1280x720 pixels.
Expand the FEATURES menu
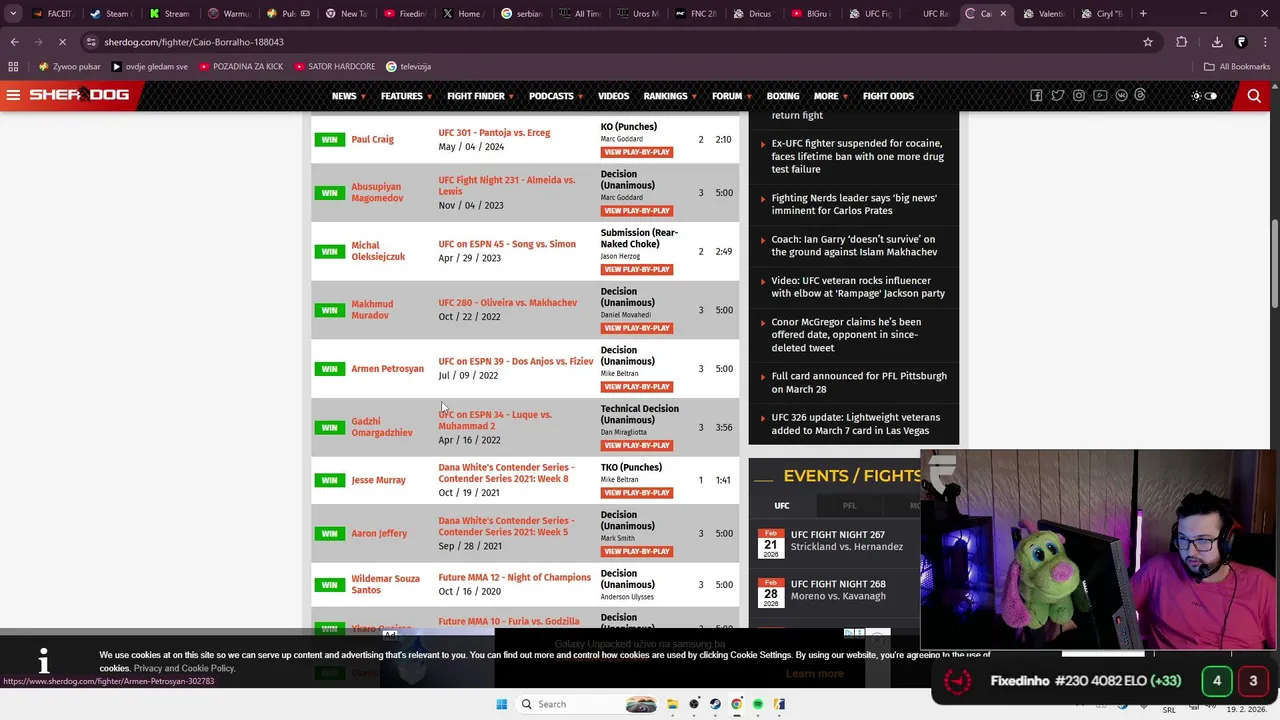(406, 96)
